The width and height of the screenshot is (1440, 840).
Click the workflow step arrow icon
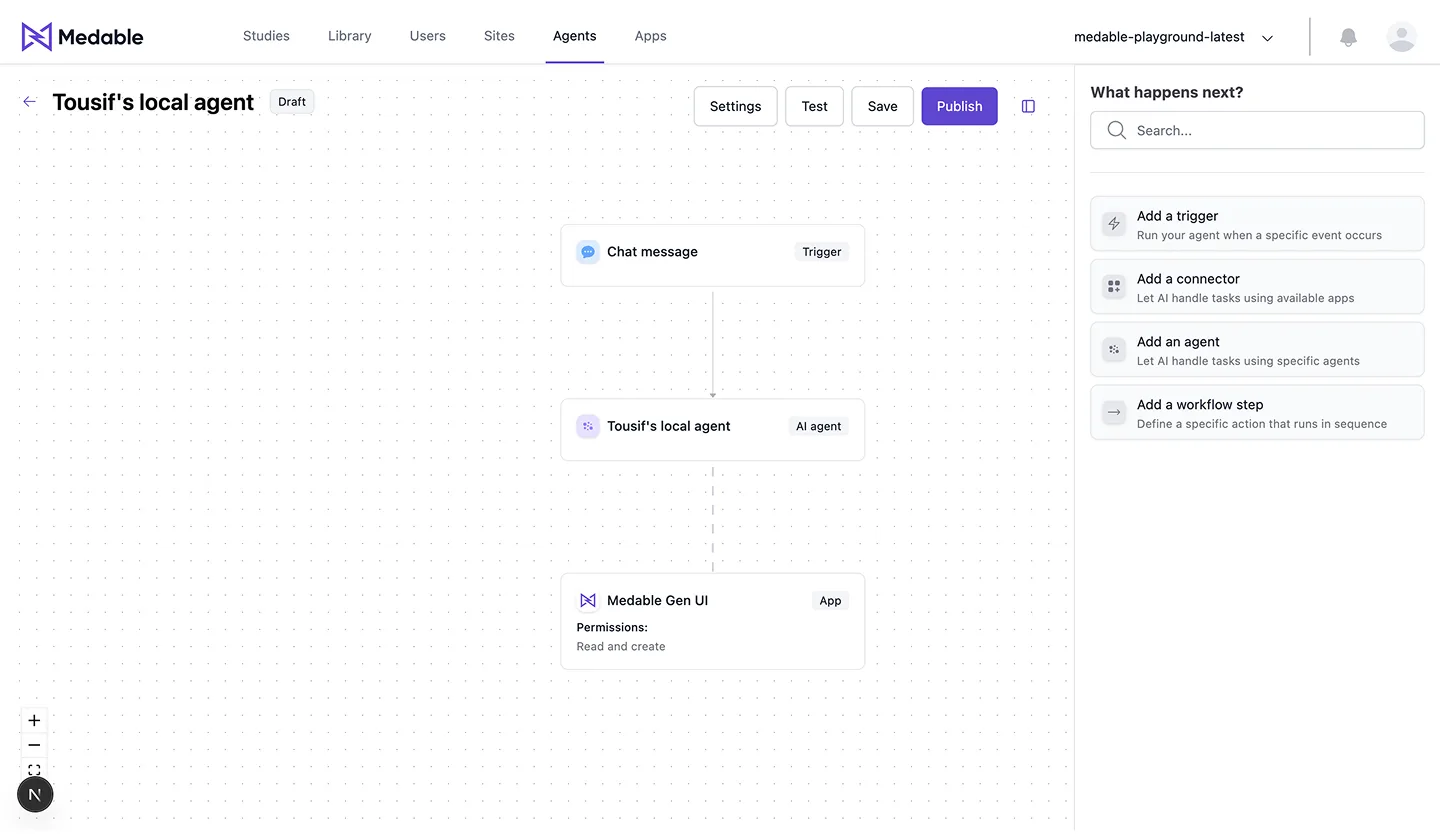point(1114,413)
